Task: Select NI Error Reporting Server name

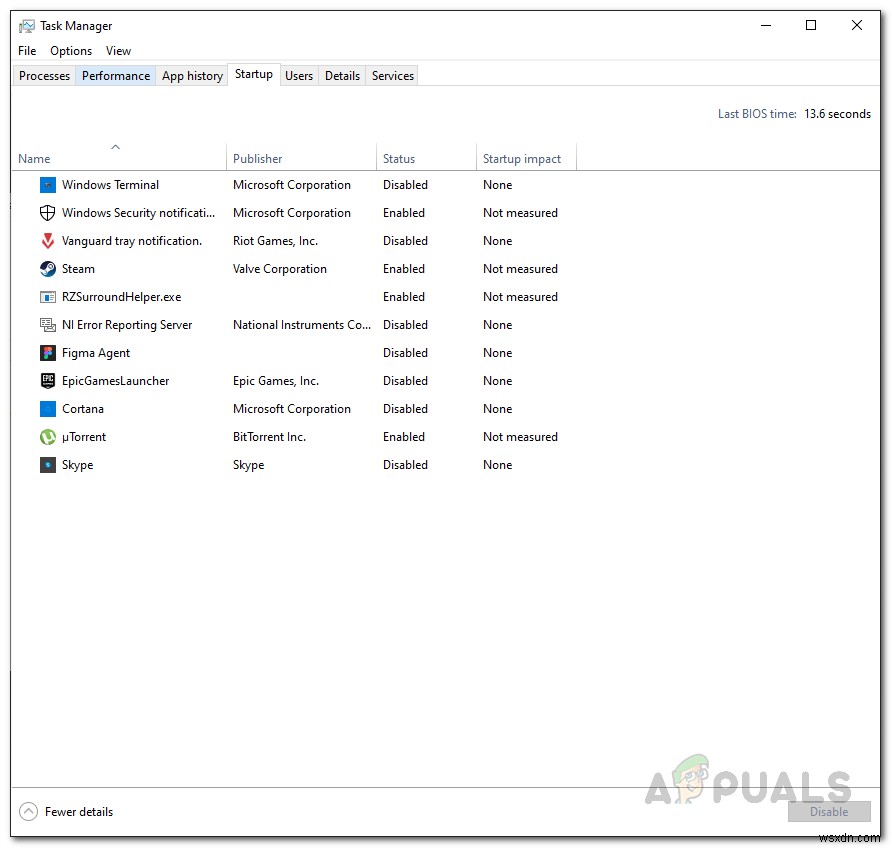Action: [127, 325]
